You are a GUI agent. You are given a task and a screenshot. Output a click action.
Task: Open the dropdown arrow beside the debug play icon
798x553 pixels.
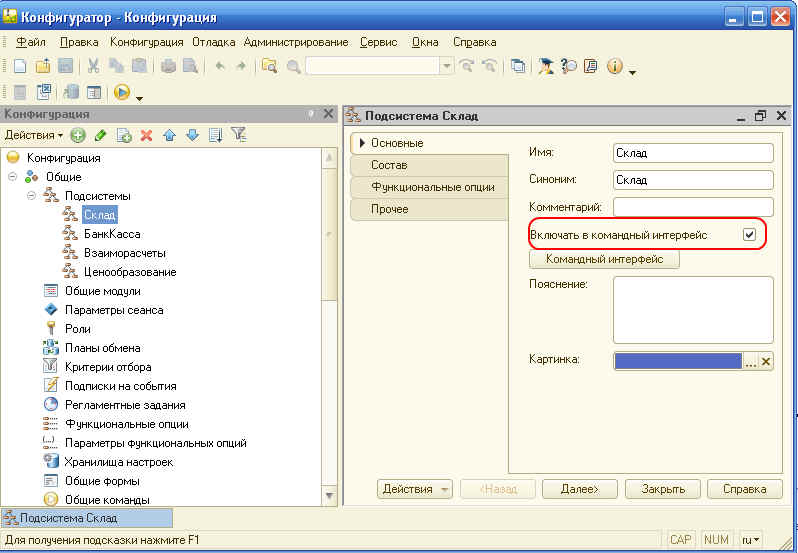tap(139, 99)
